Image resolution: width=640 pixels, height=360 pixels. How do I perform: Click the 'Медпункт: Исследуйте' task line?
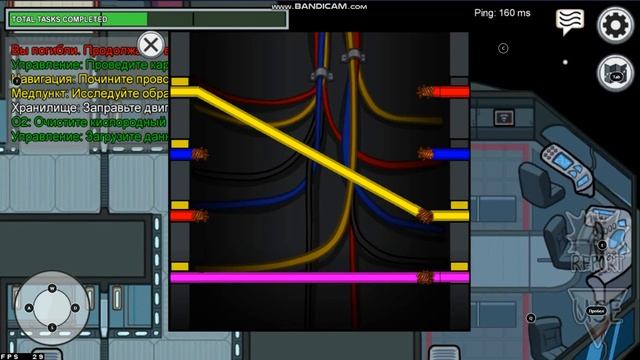click(89, 93)
